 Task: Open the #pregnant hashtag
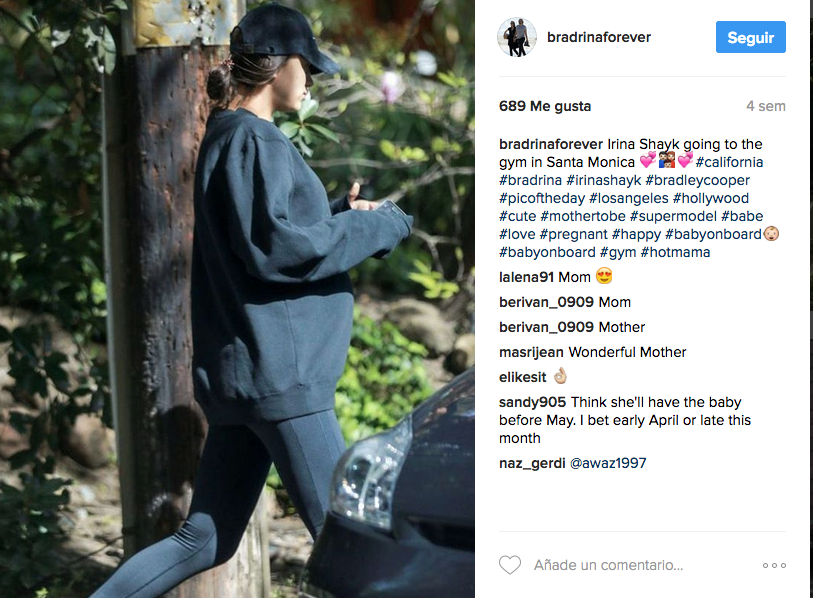tap(573, 234)
